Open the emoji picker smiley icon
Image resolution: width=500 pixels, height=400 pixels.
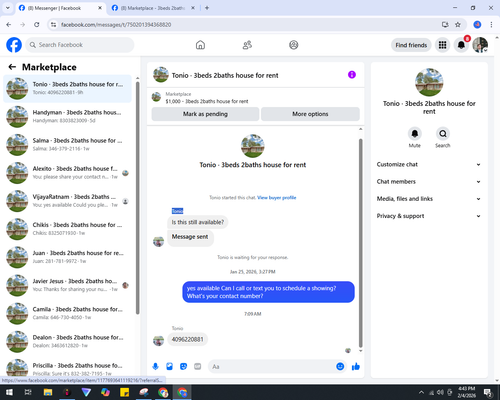tap(340, 367)
